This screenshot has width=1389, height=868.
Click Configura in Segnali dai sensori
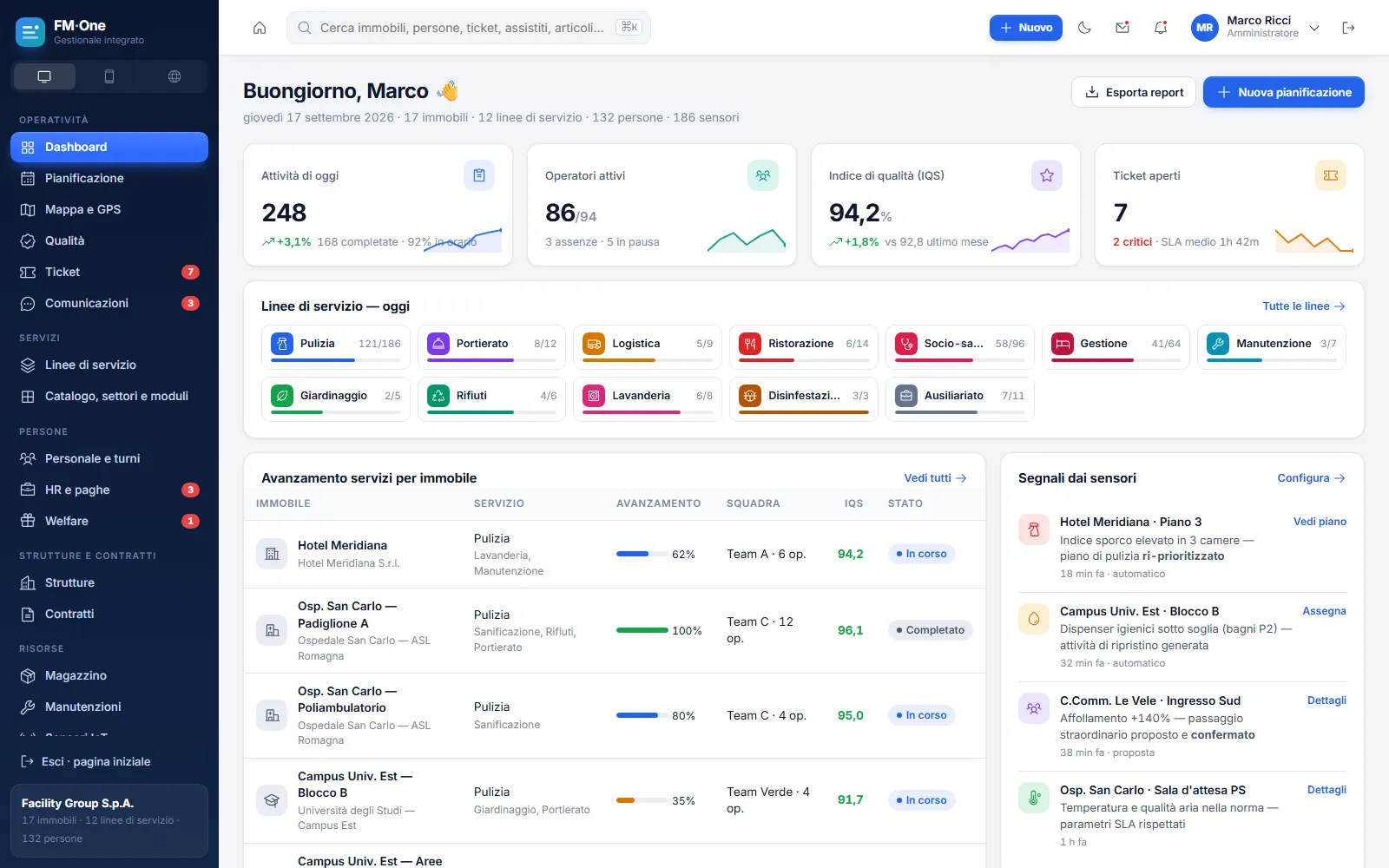tap(1312, 478)
